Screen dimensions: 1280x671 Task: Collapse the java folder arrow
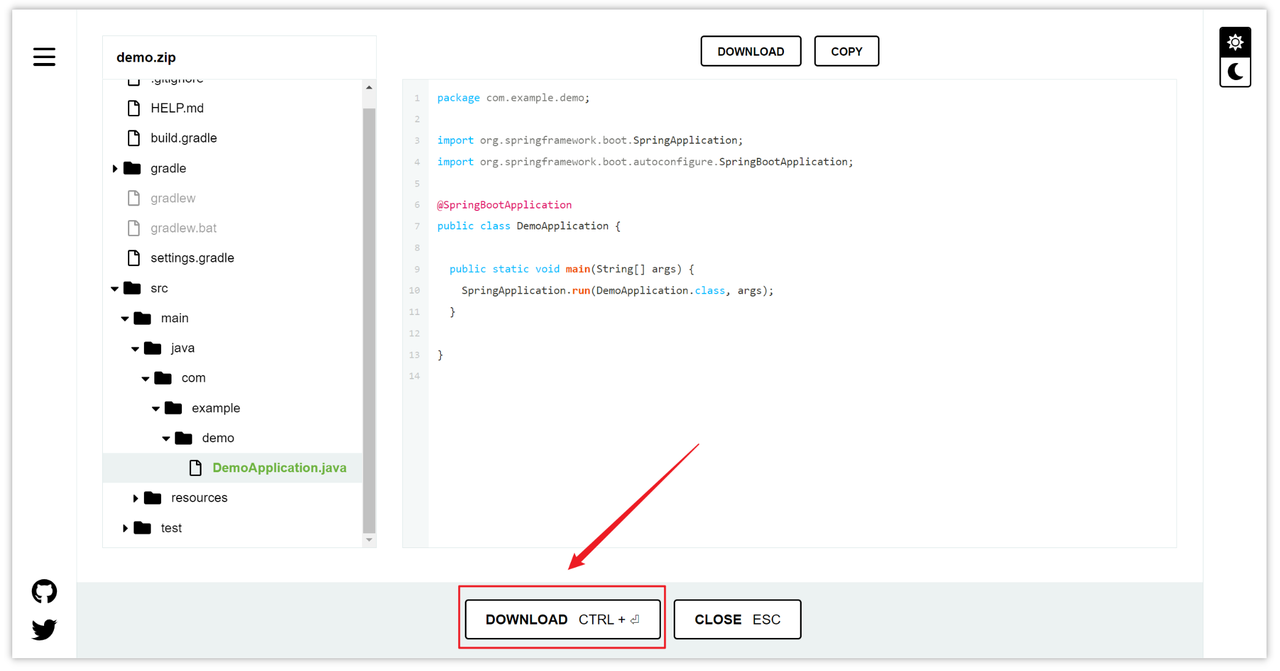[135, 349]
